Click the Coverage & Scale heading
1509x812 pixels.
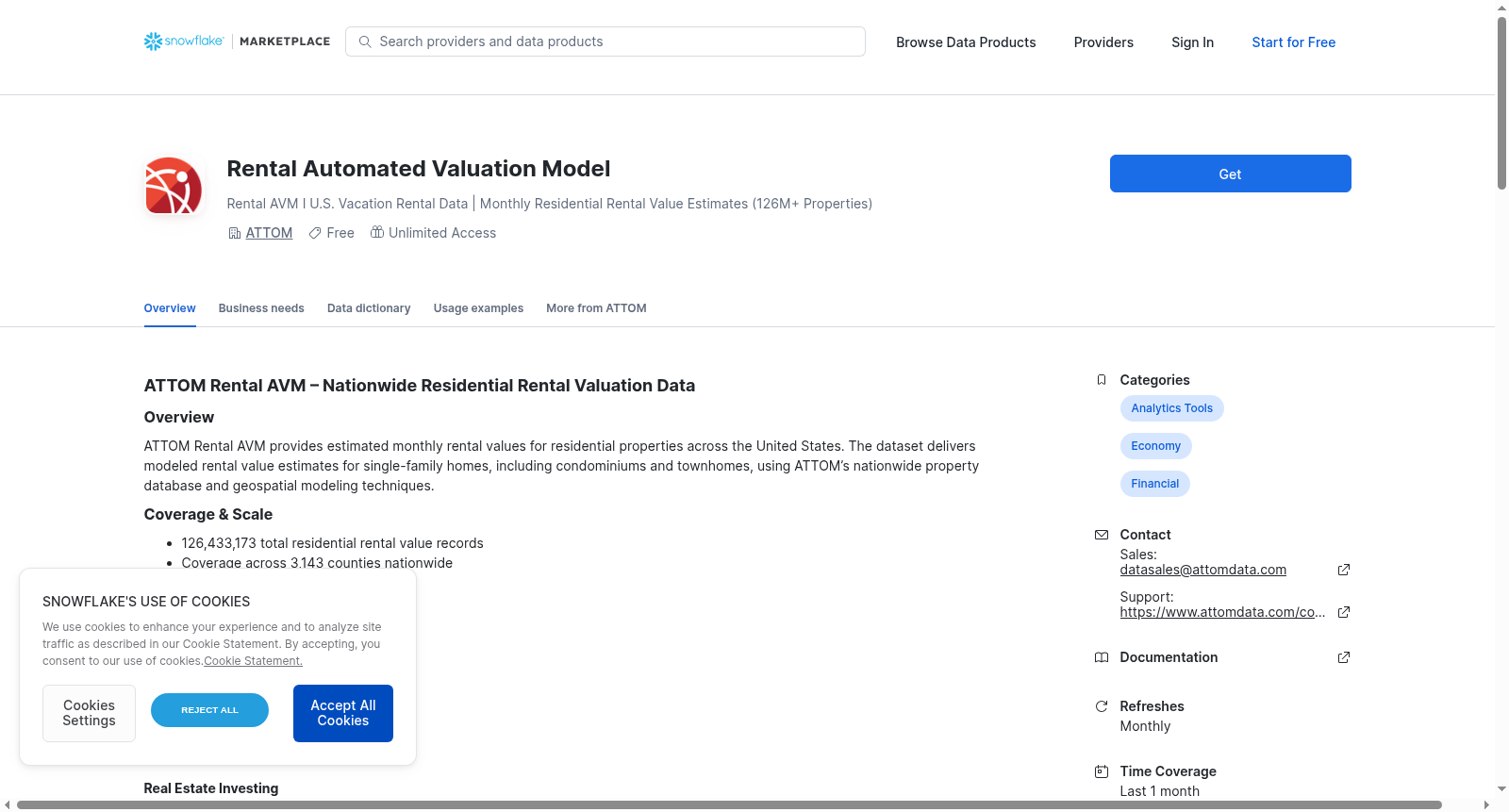[x=207, y=514]
